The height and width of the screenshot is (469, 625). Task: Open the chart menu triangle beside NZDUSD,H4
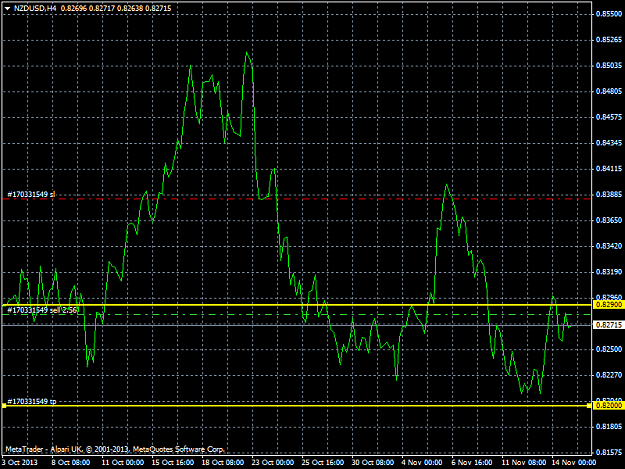tap(7, 8)
